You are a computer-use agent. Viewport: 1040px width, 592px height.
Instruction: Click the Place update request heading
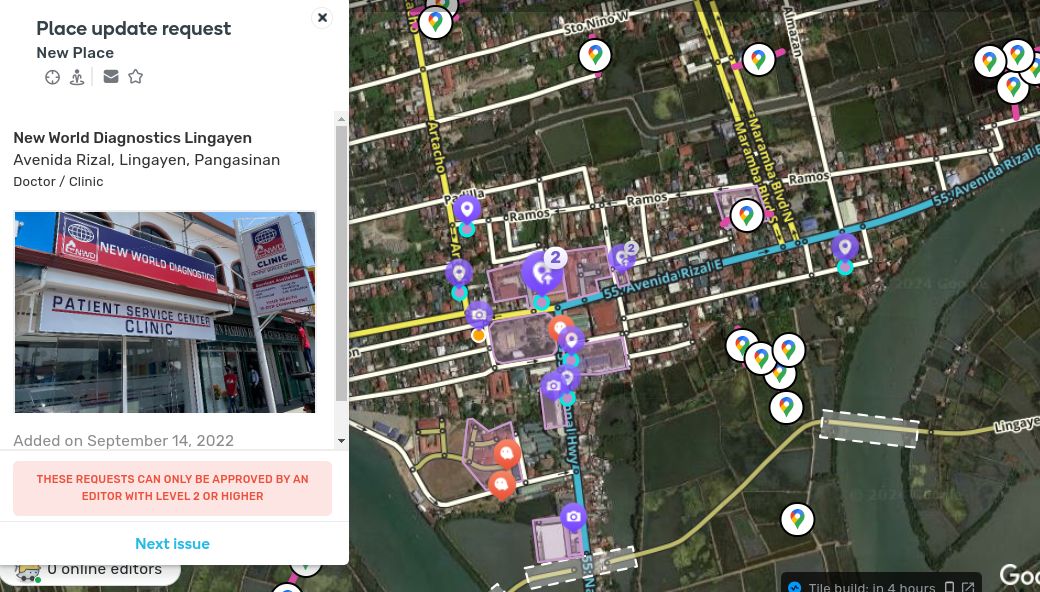pos(133,29)
